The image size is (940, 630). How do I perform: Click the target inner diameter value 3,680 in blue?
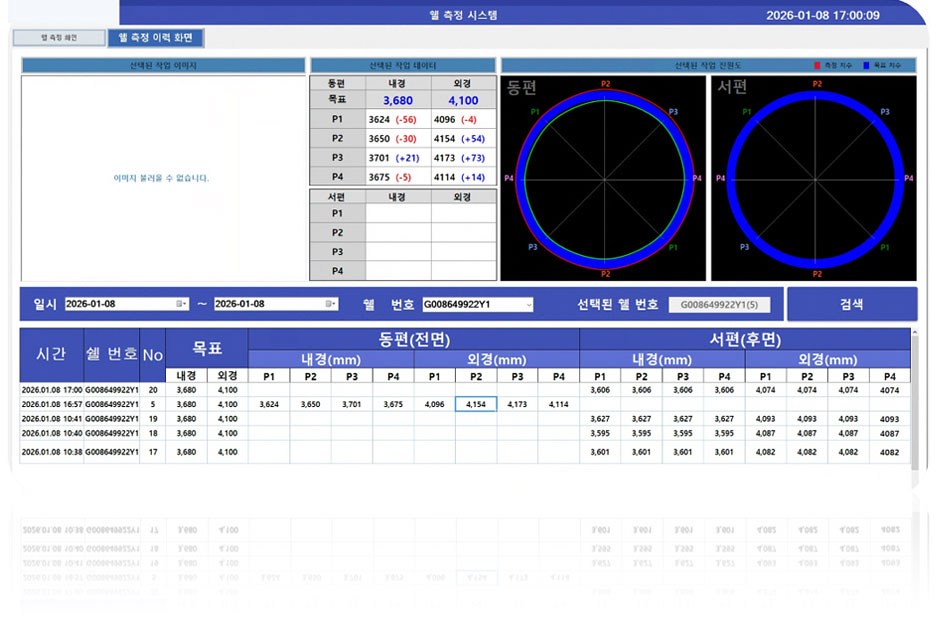pos(398,100)
